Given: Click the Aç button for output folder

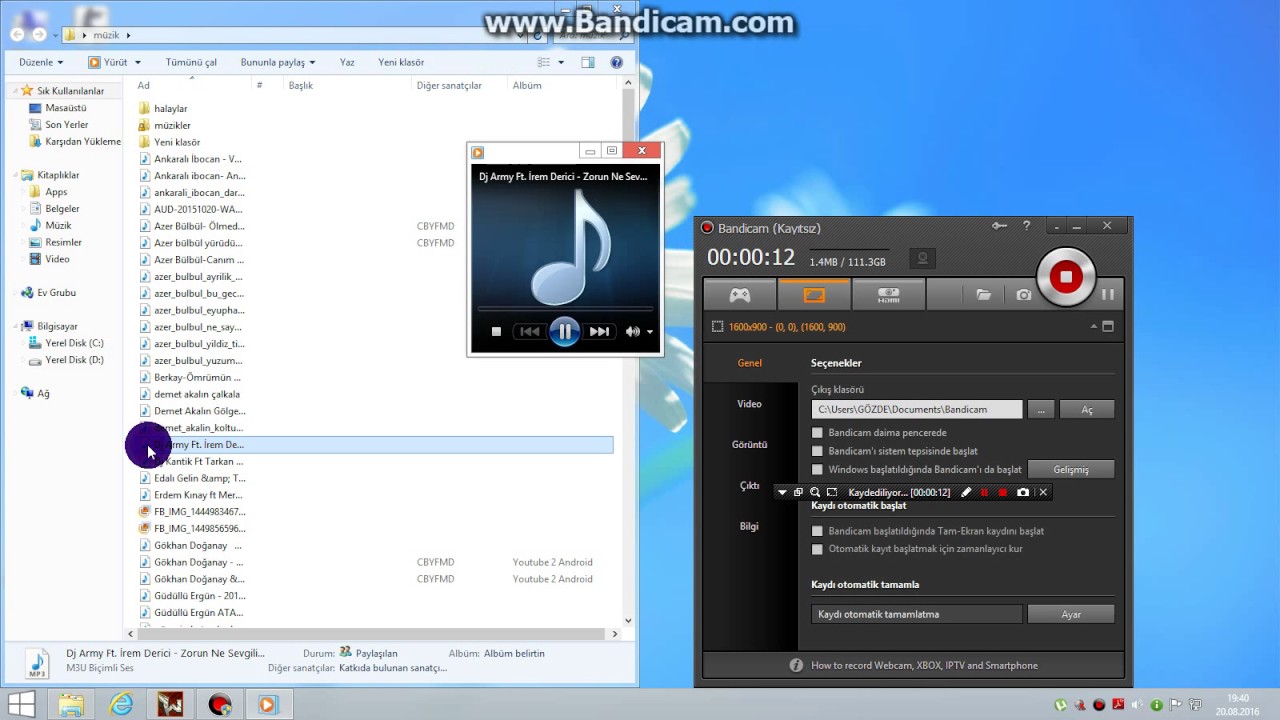Looking at the screenshot, I should tap(1087, 409).
